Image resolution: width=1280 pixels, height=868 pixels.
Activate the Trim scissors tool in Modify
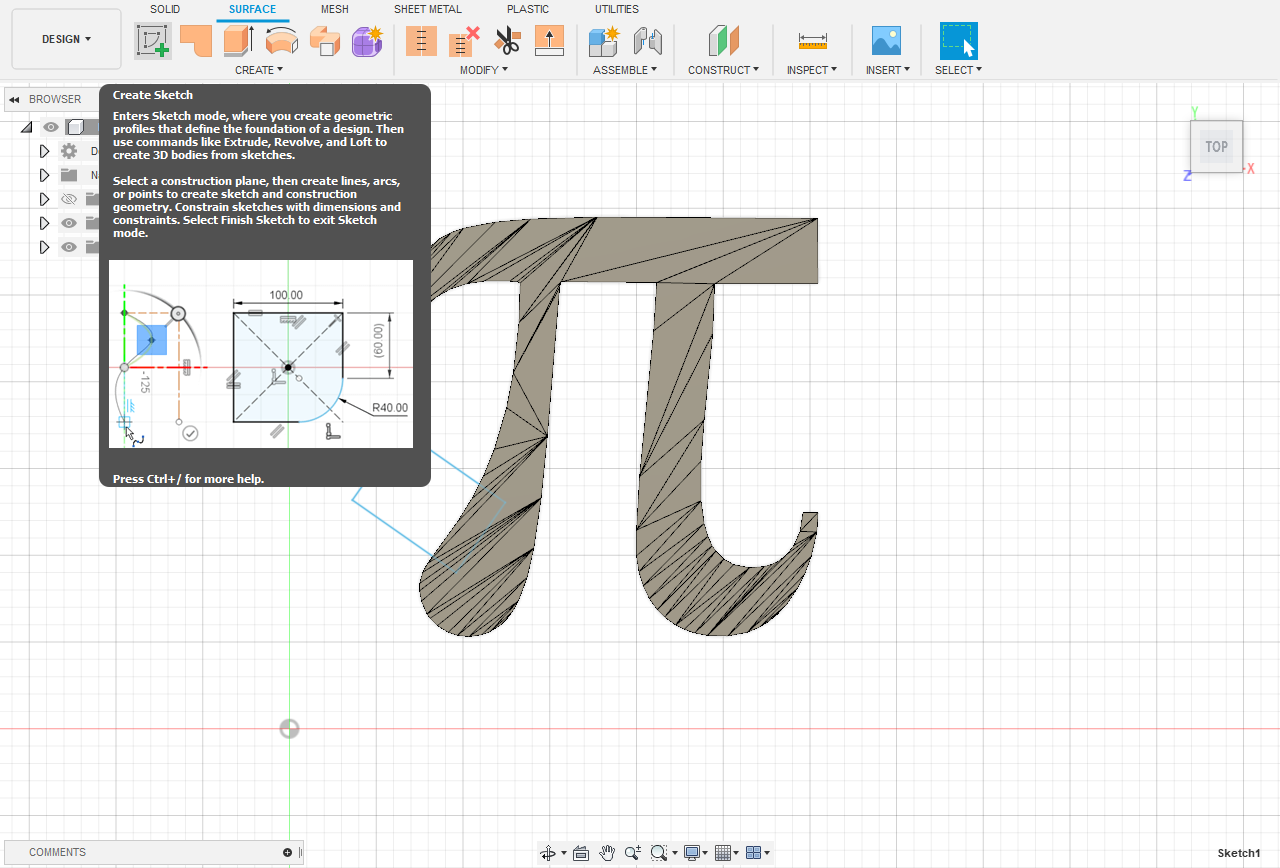(508, 40)
